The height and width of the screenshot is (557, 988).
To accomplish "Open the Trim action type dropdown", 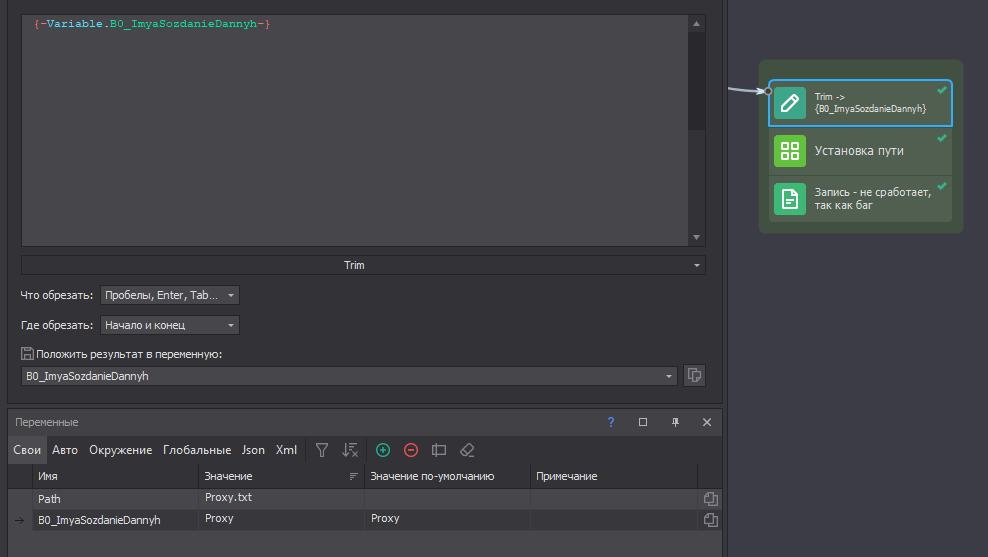I will [x=363, y=265].
